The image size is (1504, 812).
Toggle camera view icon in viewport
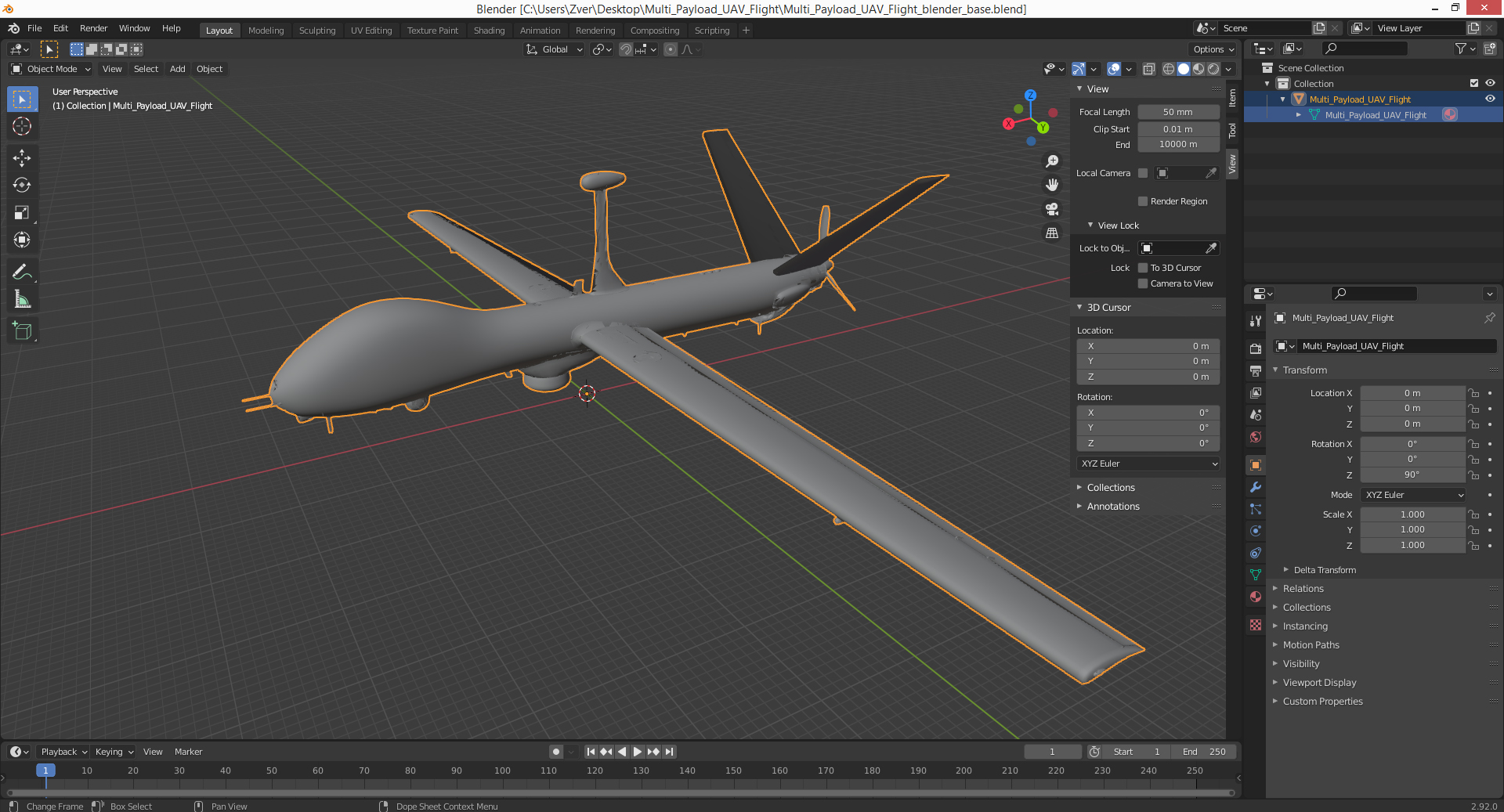point(1052,209)
